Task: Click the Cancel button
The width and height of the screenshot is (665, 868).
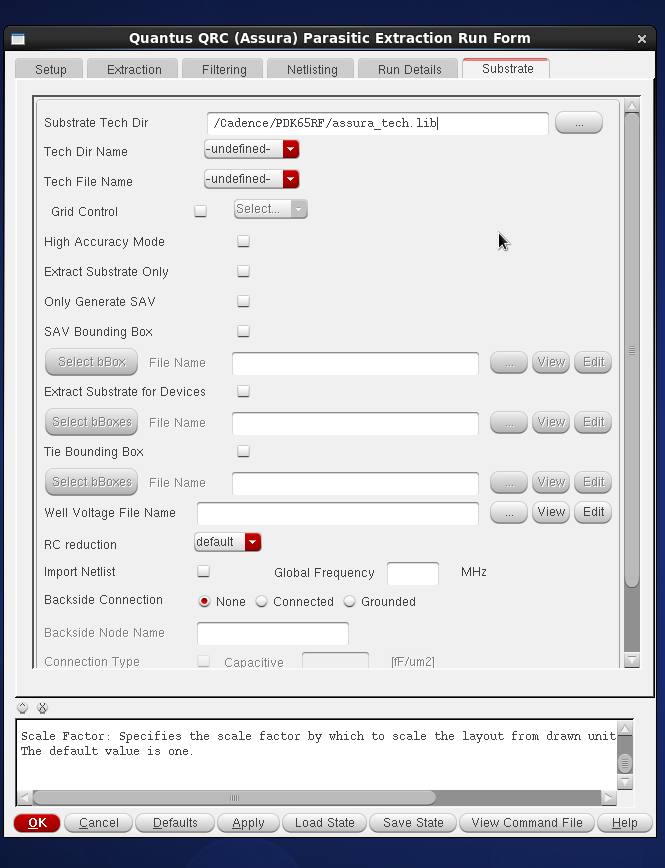Action: (99, 823)
